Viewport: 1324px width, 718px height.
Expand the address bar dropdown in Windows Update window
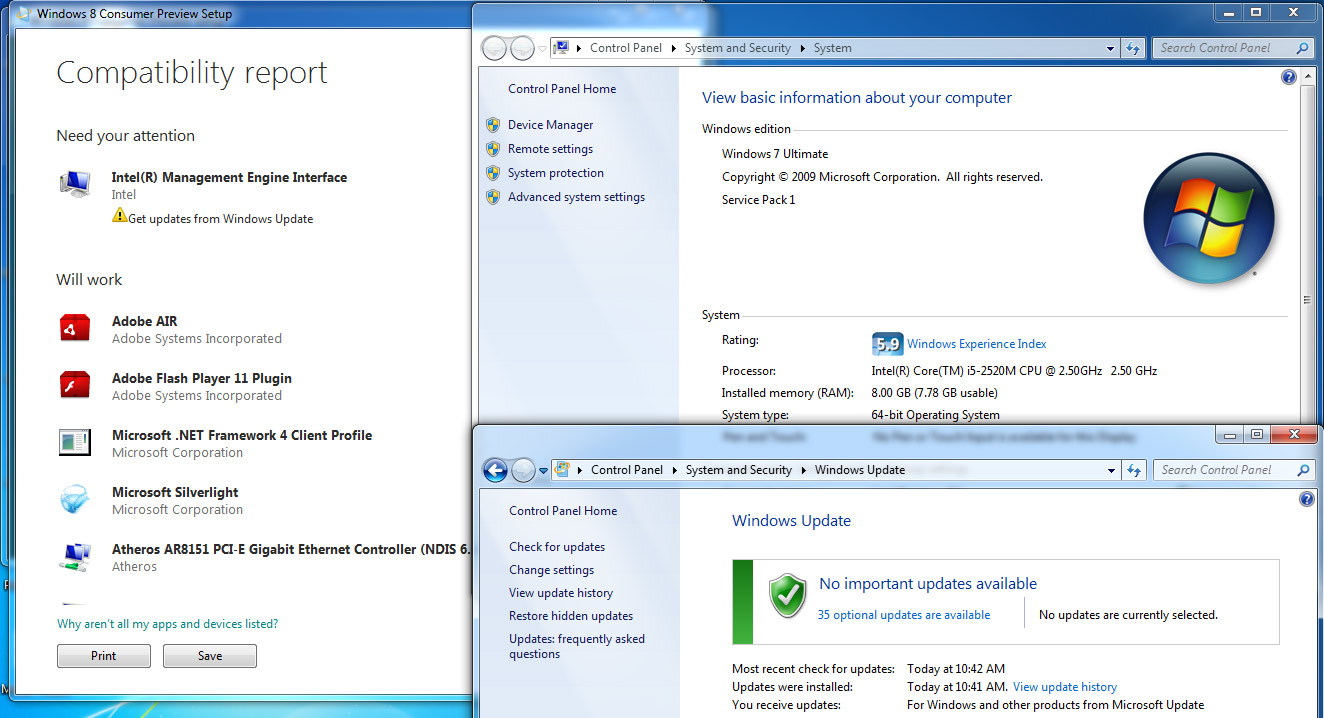1111,470
